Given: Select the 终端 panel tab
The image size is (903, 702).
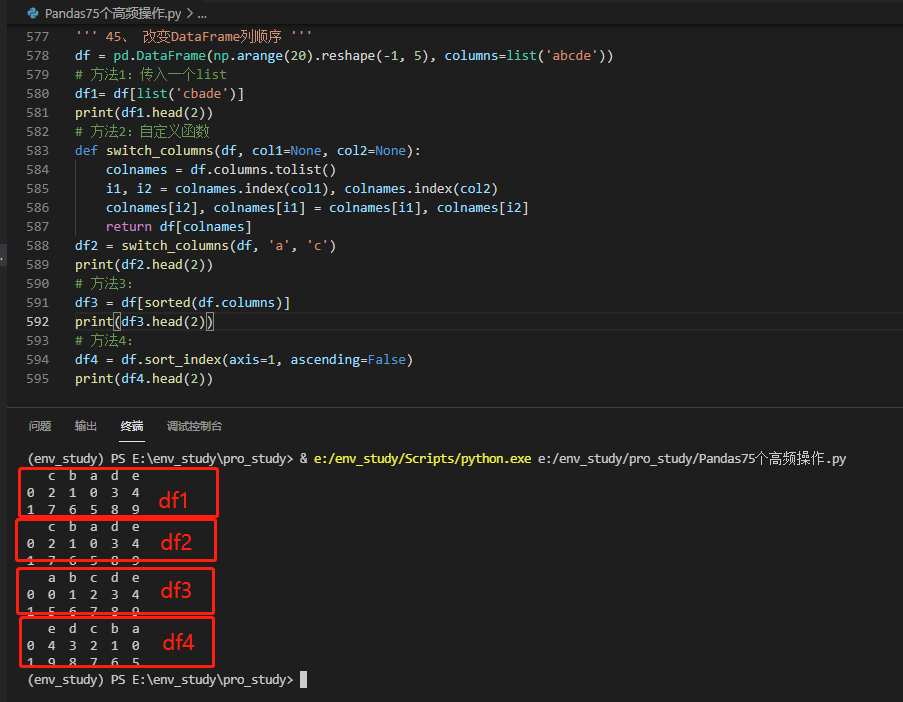Looking at the screenshot, I should click(x=132, y=426).
